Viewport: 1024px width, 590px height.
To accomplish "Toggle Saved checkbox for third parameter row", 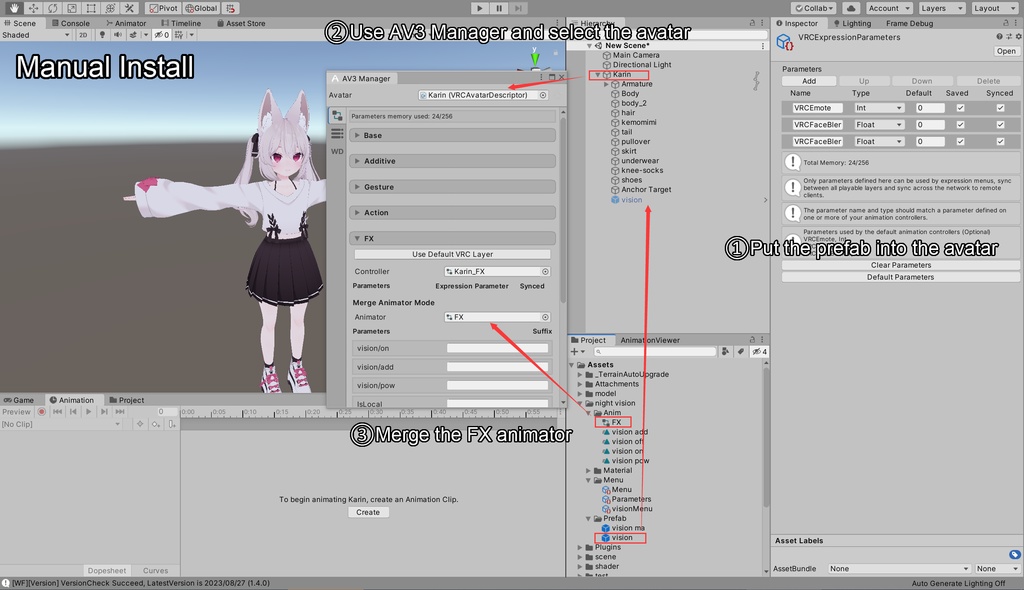I will click(x=960, y=141).
